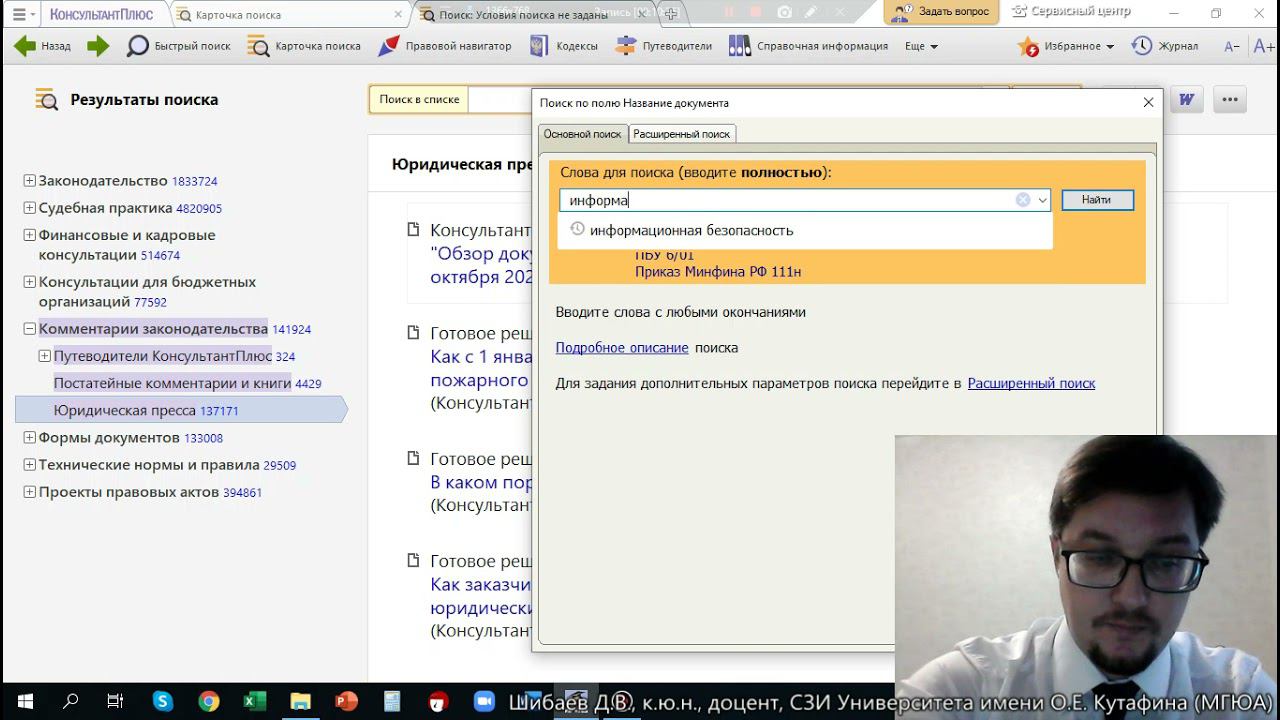Click the Задать вопрос button
This screenshot has width=1280, height=720.
click(x=940, y=12)
